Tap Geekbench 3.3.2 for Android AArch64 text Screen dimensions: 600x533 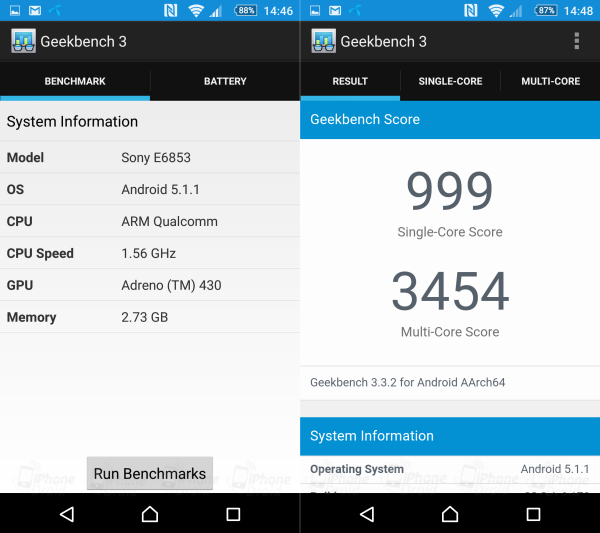(408, 382)
